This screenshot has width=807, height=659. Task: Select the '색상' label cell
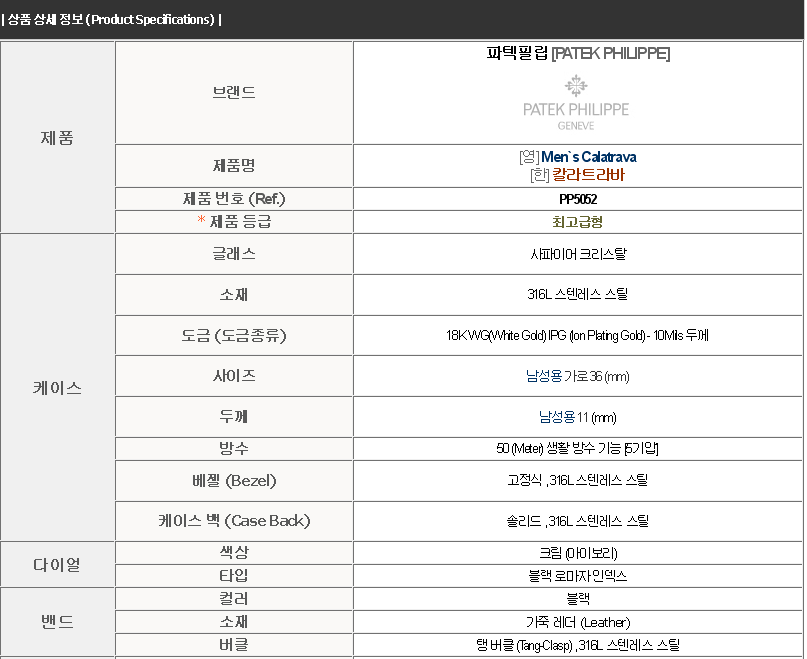[x=234, y=552]
